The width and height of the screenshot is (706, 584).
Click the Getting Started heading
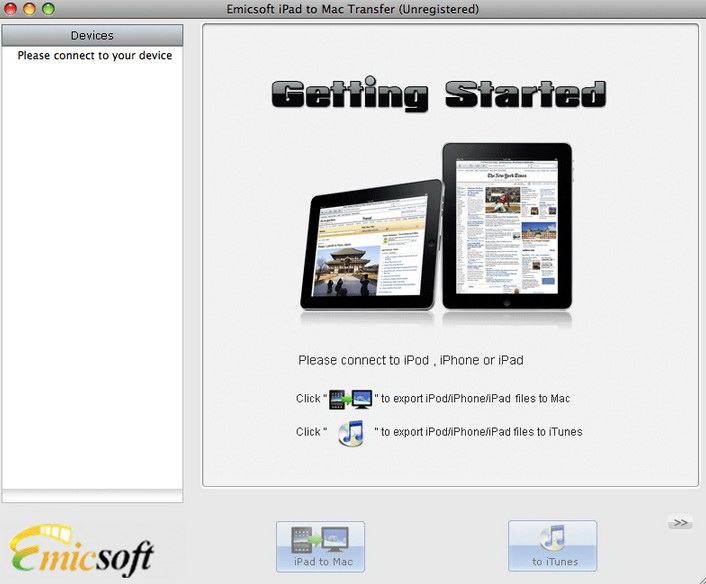(x=439, y=94)
